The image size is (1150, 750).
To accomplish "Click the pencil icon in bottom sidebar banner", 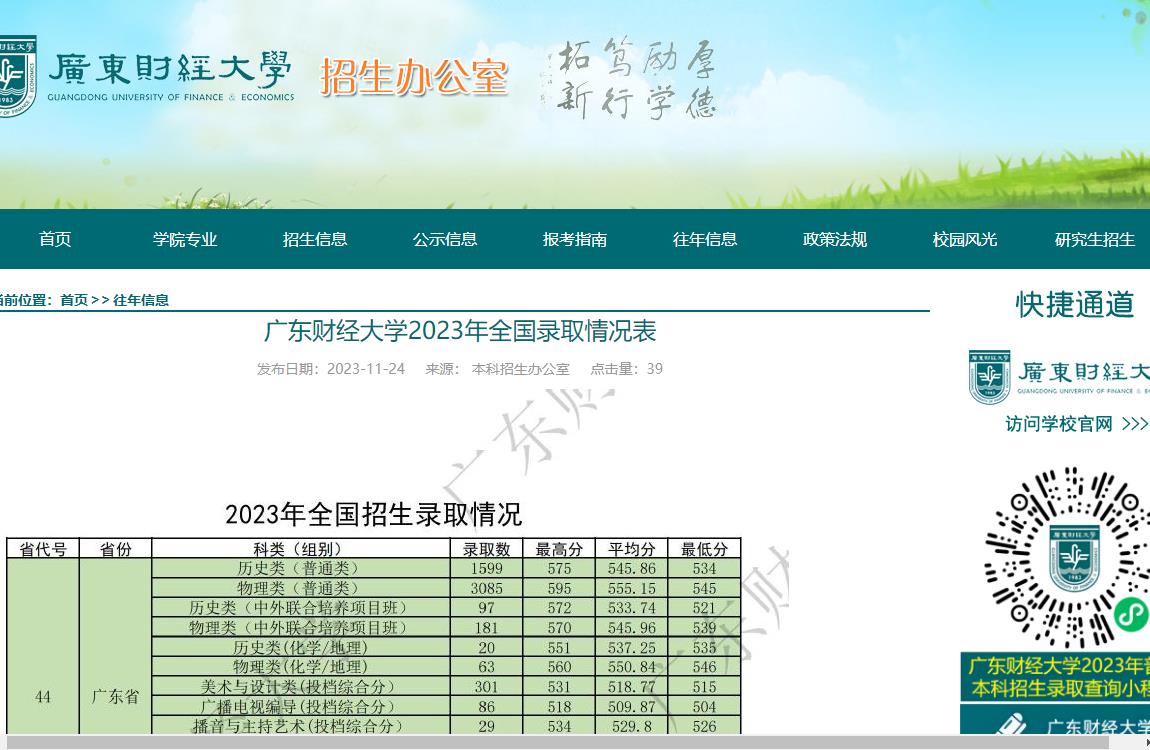I will click(1011, 725).
